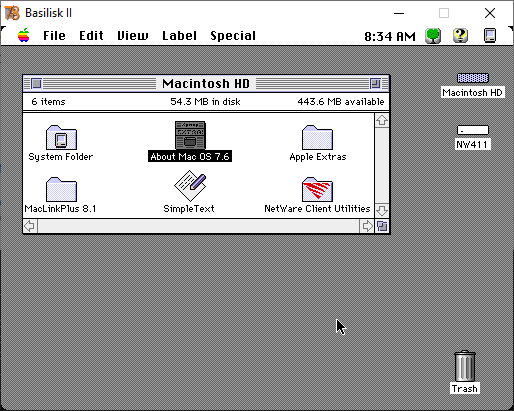Open the Apple menu
514x411 pixels.
24,35
